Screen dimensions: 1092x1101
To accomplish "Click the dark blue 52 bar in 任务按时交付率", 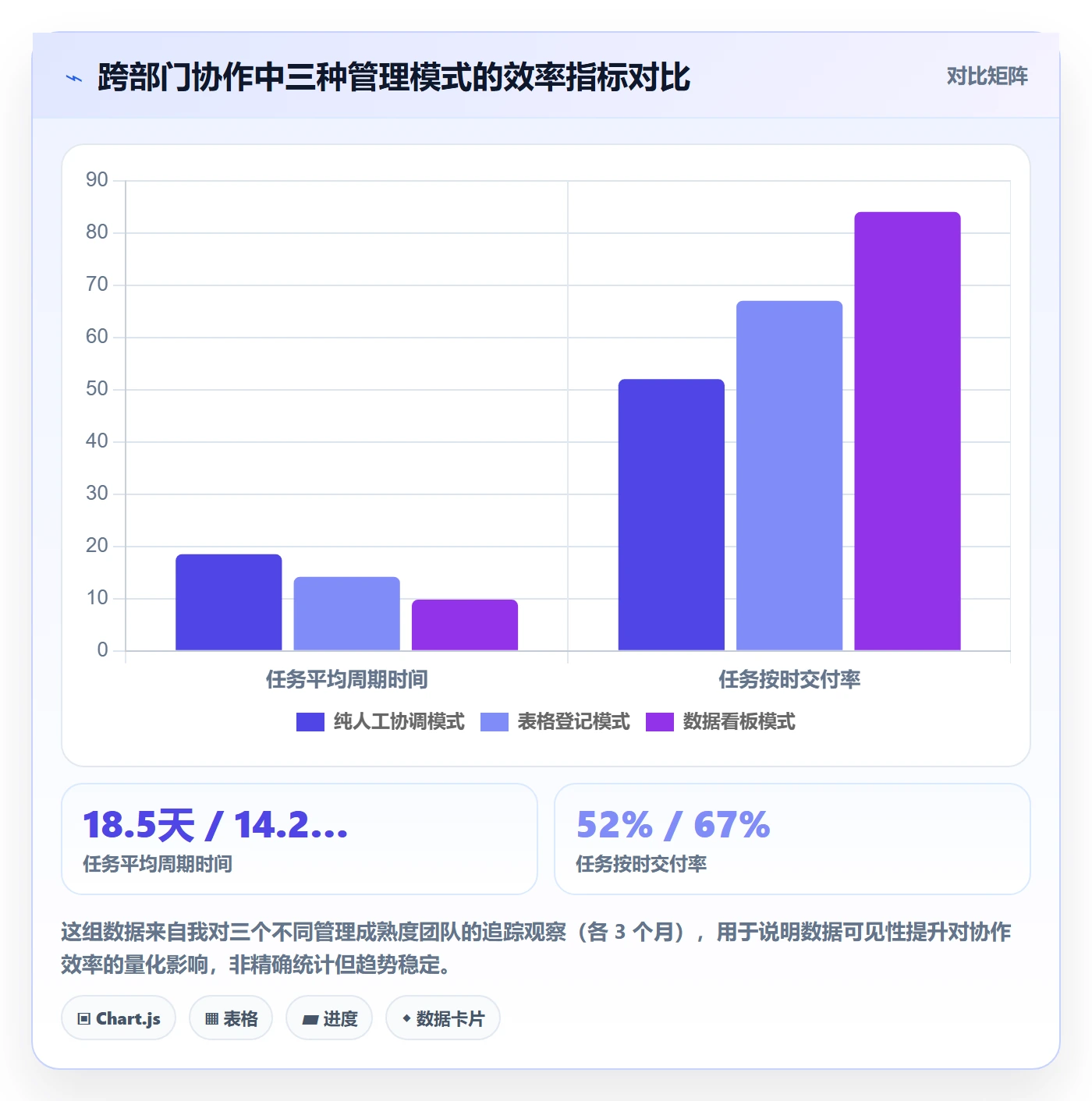I will tap(672, 515).
